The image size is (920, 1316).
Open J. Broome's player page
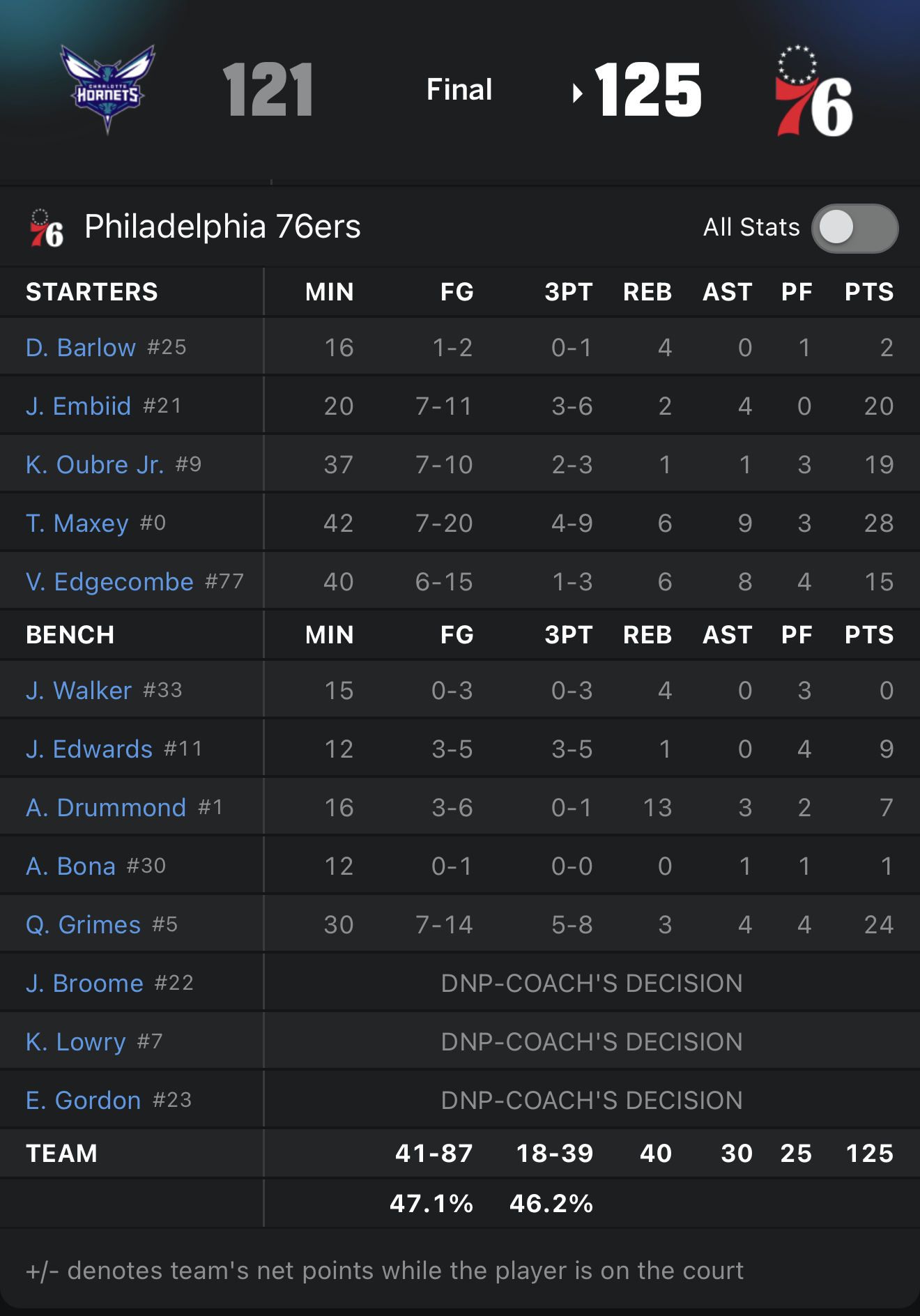[x=84, y=983]
